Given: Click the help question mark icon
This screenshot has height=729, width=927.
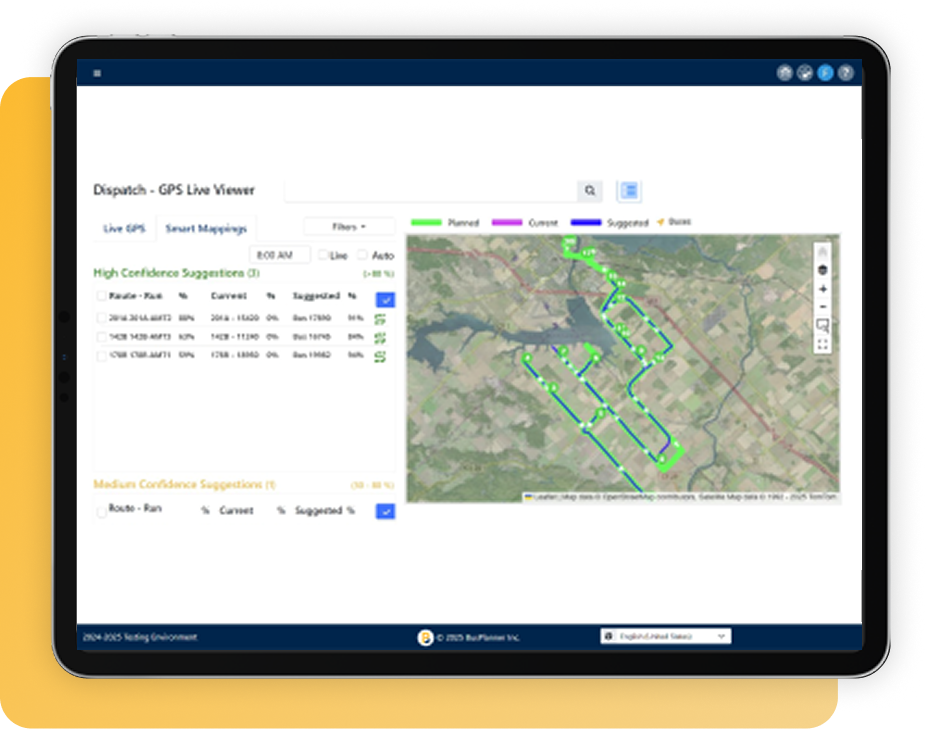Looking at the screenshot, I should 845,73.
